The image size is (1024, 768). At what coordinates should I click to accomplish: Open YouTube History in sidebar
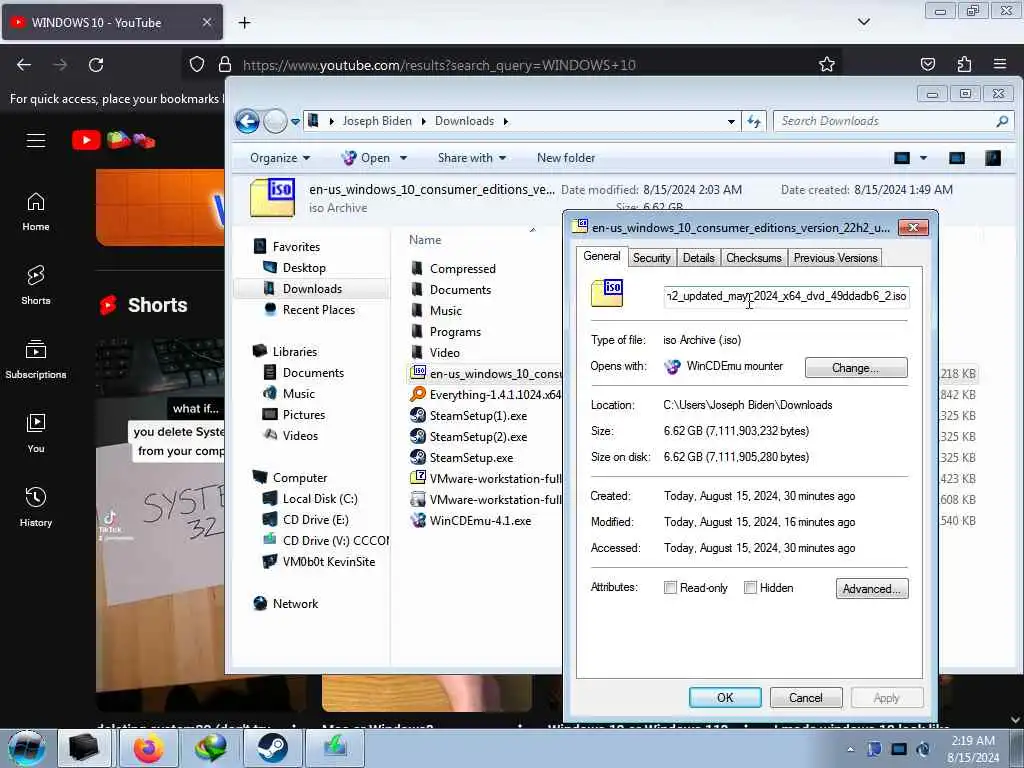pyautogui.click(x=36, y=507)
